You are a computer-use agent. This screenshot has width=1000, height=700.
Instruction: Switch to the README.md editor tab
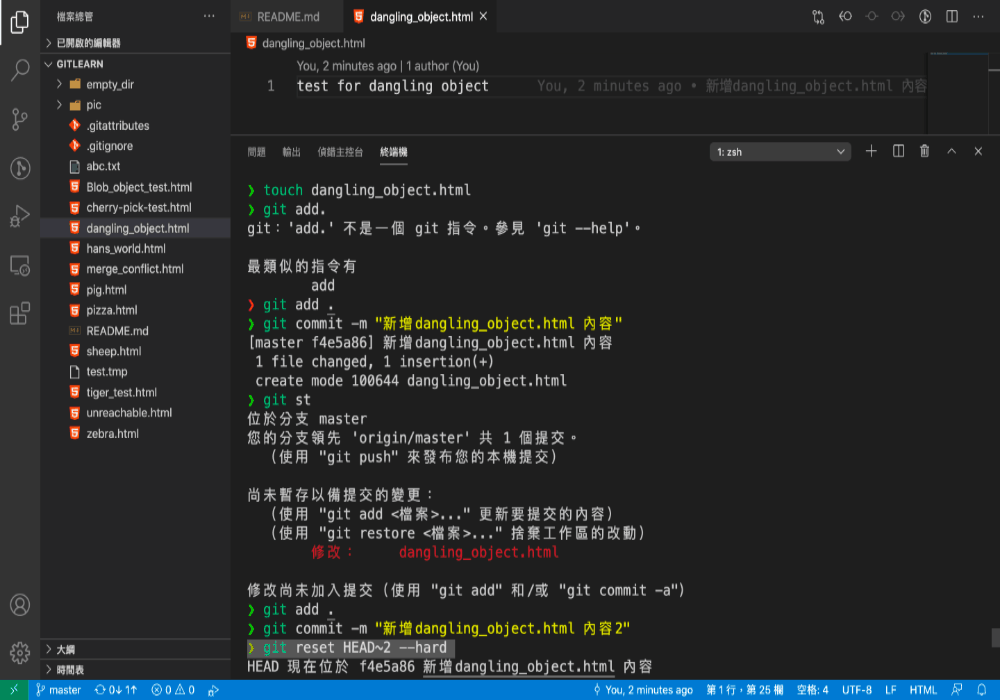pyautogui.click(x=286, y=17)
